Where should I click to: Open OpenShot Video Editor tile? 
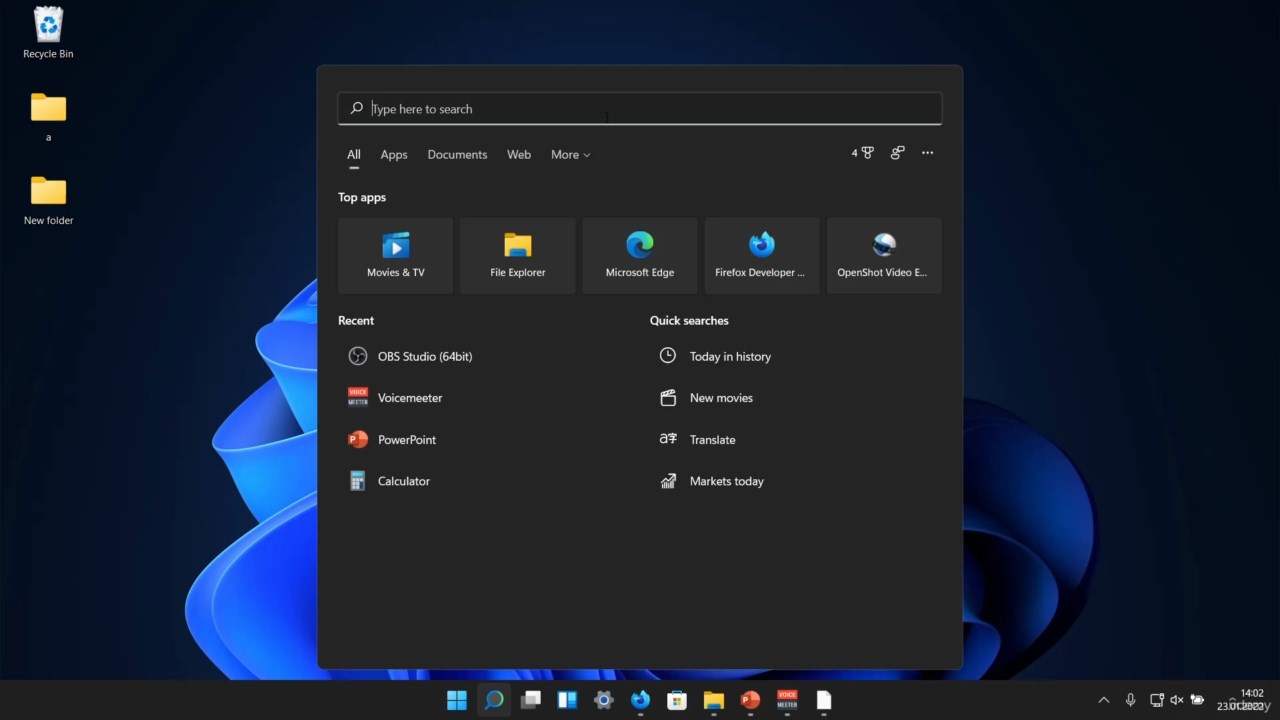point(883,255)
